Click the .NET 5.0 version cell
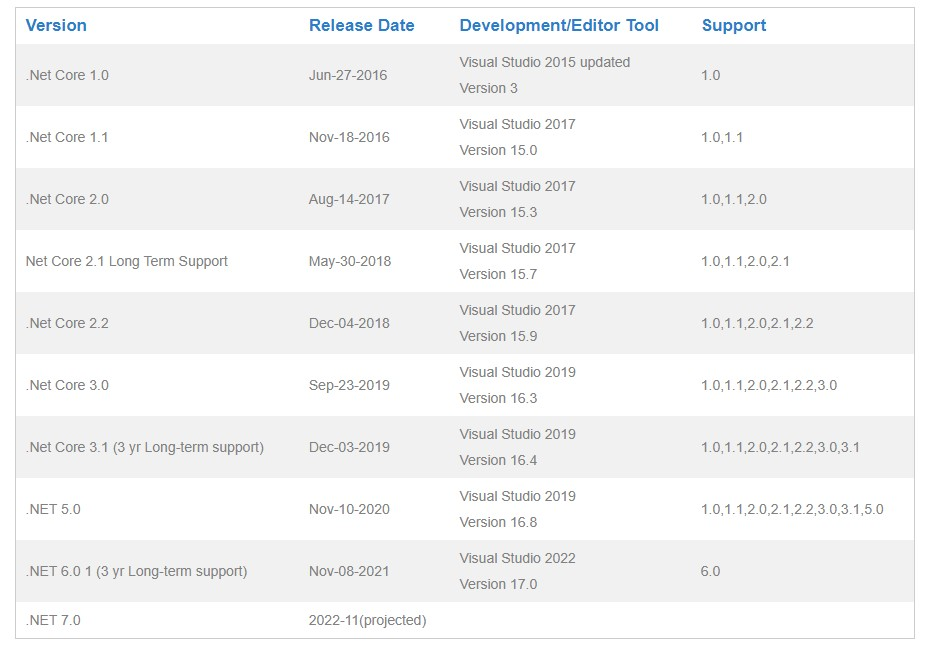Image resolution: width=931 pixels, height=653 pixels. 53,509
